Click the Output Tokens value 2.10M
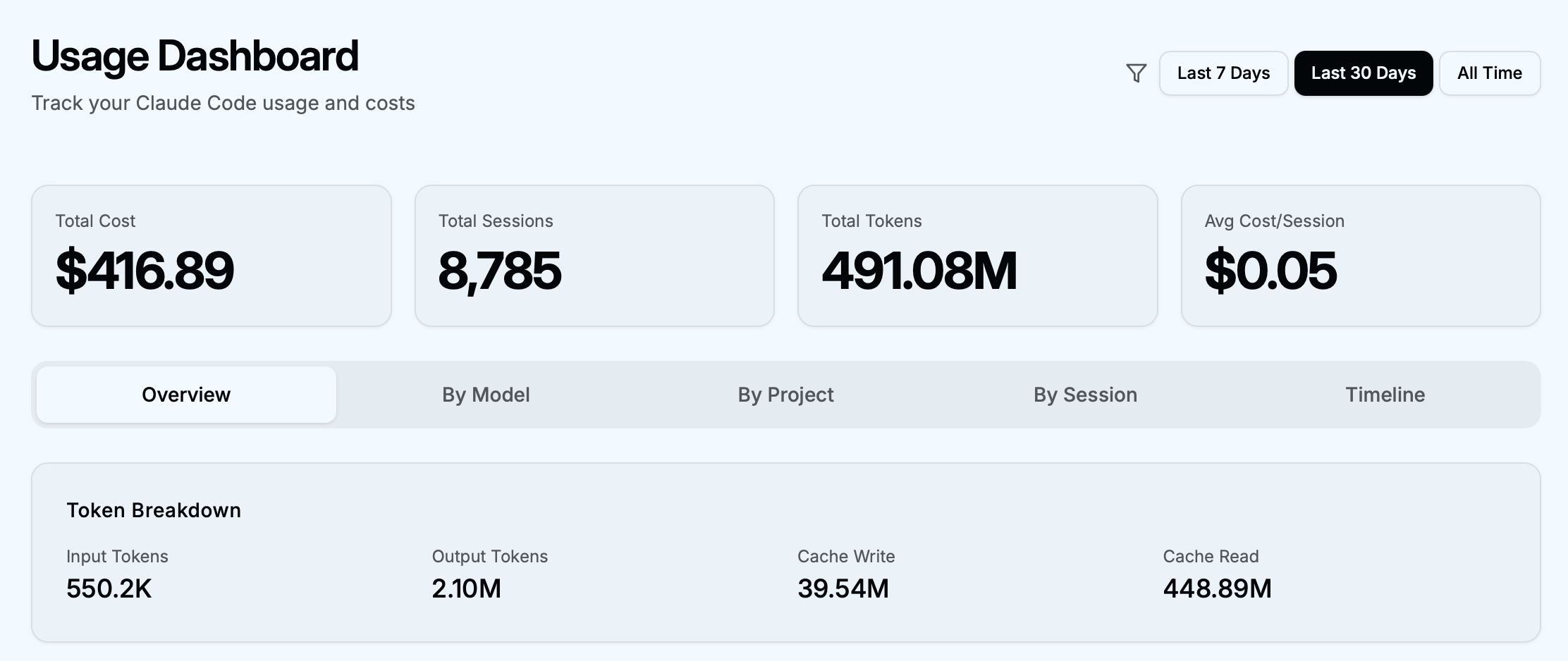Viewport: 1568px width, 661px height. pyautogui.click(x=466, y=588)
